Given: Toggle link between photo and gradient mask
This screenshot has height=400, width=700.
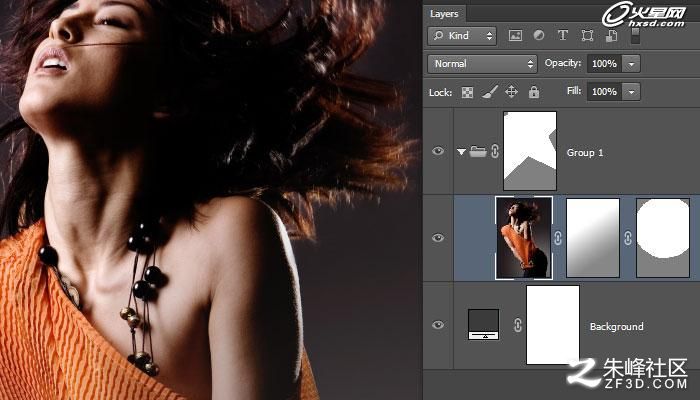Looking at the screenshot, I should tap(558, 238).
